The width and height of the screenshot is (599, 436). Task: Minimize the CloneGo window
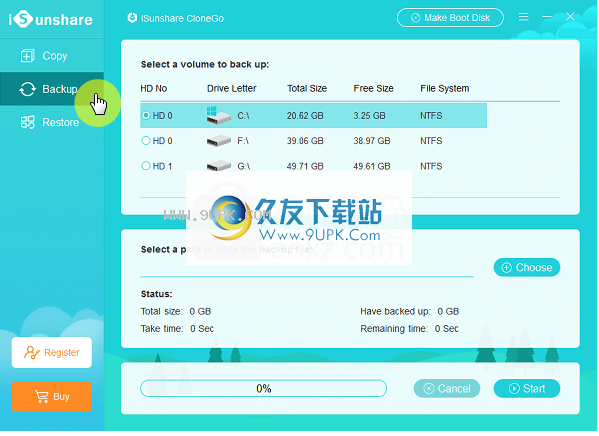pos(547,16)
